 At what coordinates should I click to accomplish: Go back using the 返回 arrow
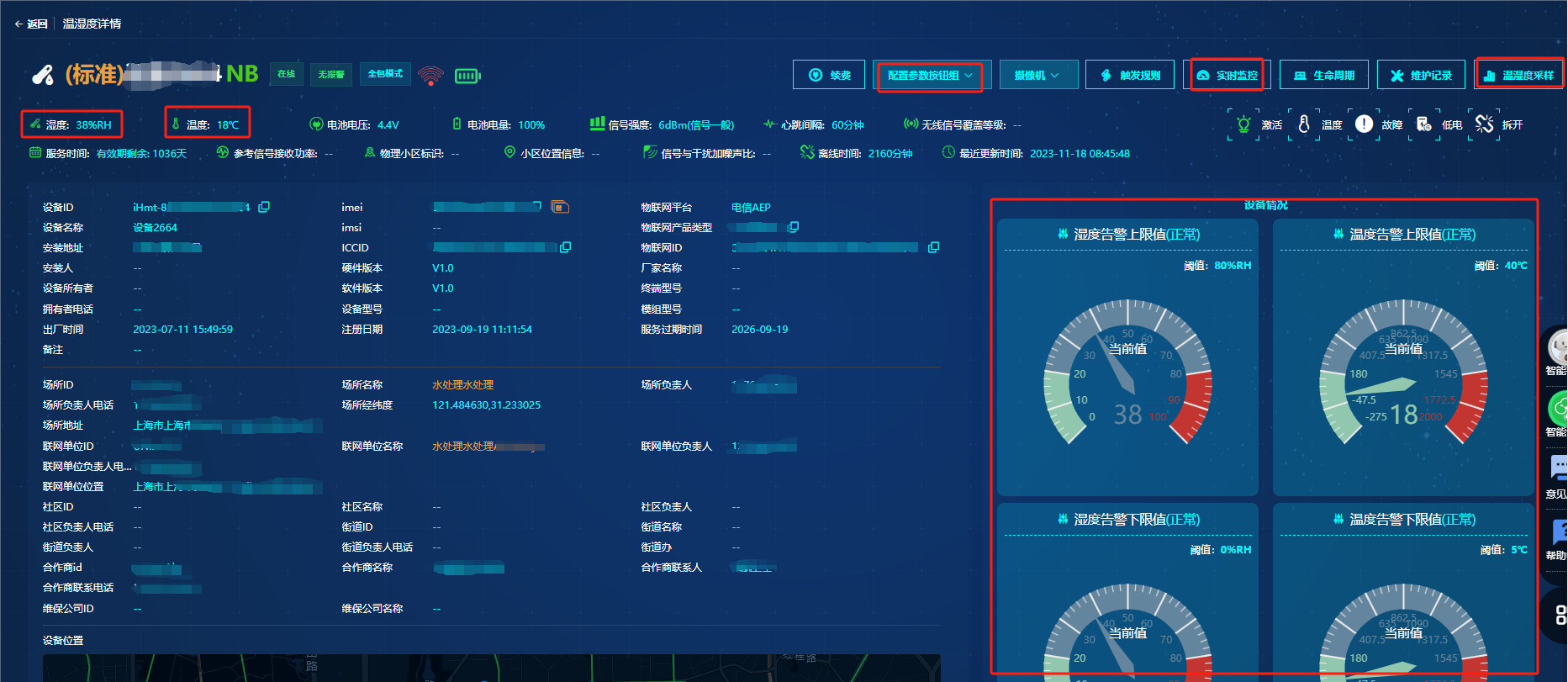coord(31,24)
